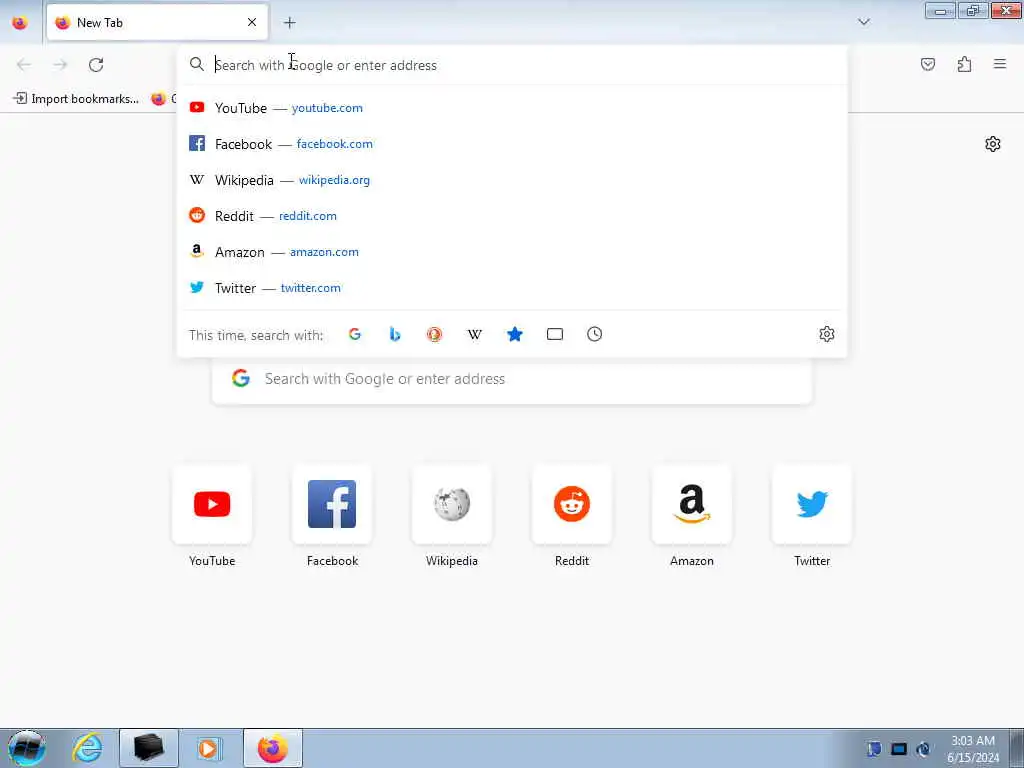Select Wikipedia suggestion in address dropdown
The width and height of the screenshot is (1024, 768).
(x=512, y=180)
